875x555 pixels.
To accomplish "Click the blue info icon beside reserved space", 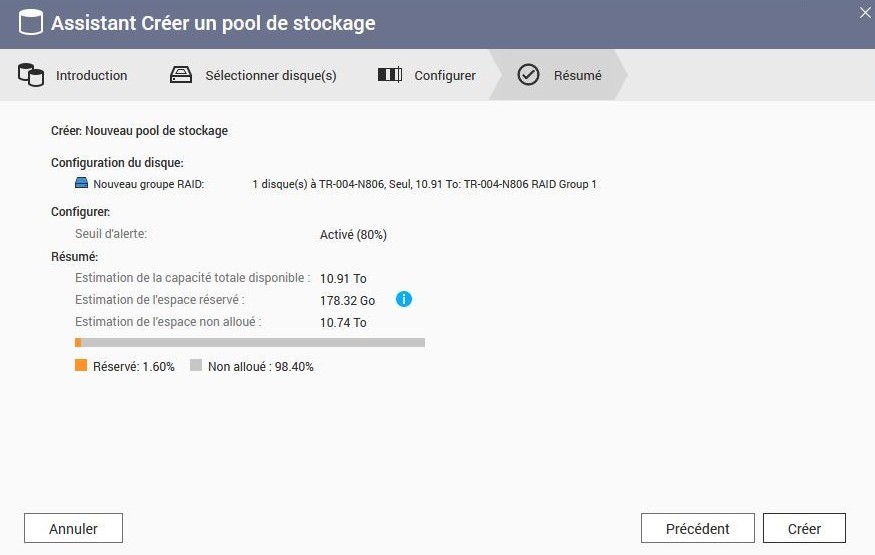I will point(404,299).
